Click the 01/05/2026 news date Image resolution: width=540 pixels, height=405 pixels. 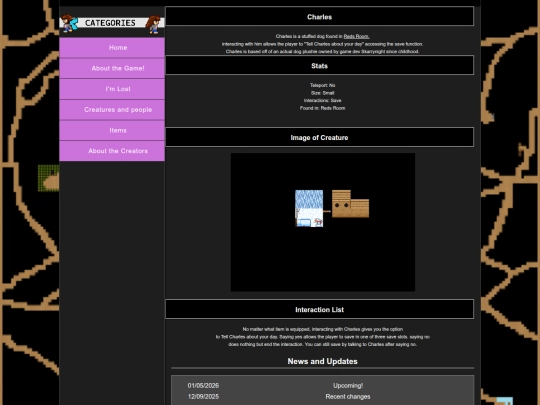point(203,386)
